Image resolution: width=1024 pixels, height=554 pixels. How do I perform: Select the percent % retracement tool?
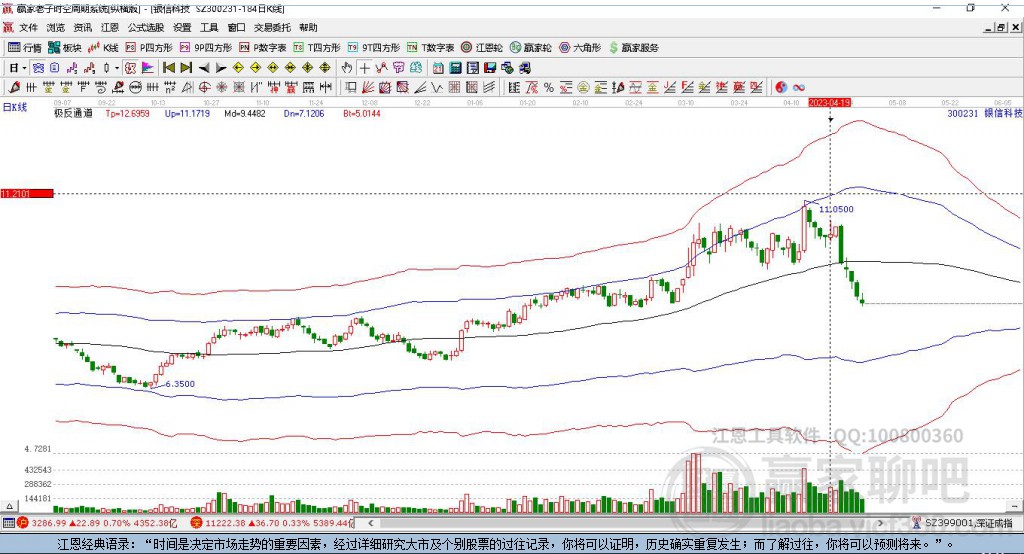(x=549, y=88)
